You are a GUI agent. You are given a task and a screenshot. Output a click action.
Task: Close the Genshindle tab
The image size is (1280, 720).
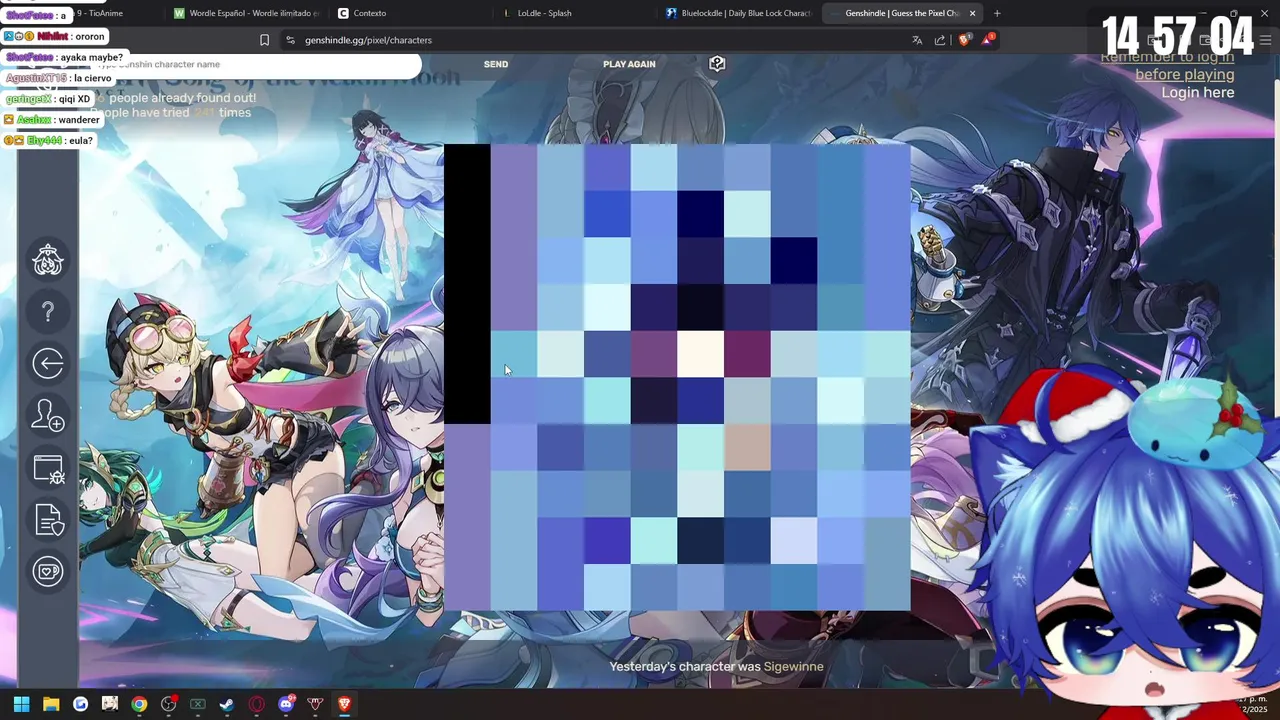click(972, 13)
